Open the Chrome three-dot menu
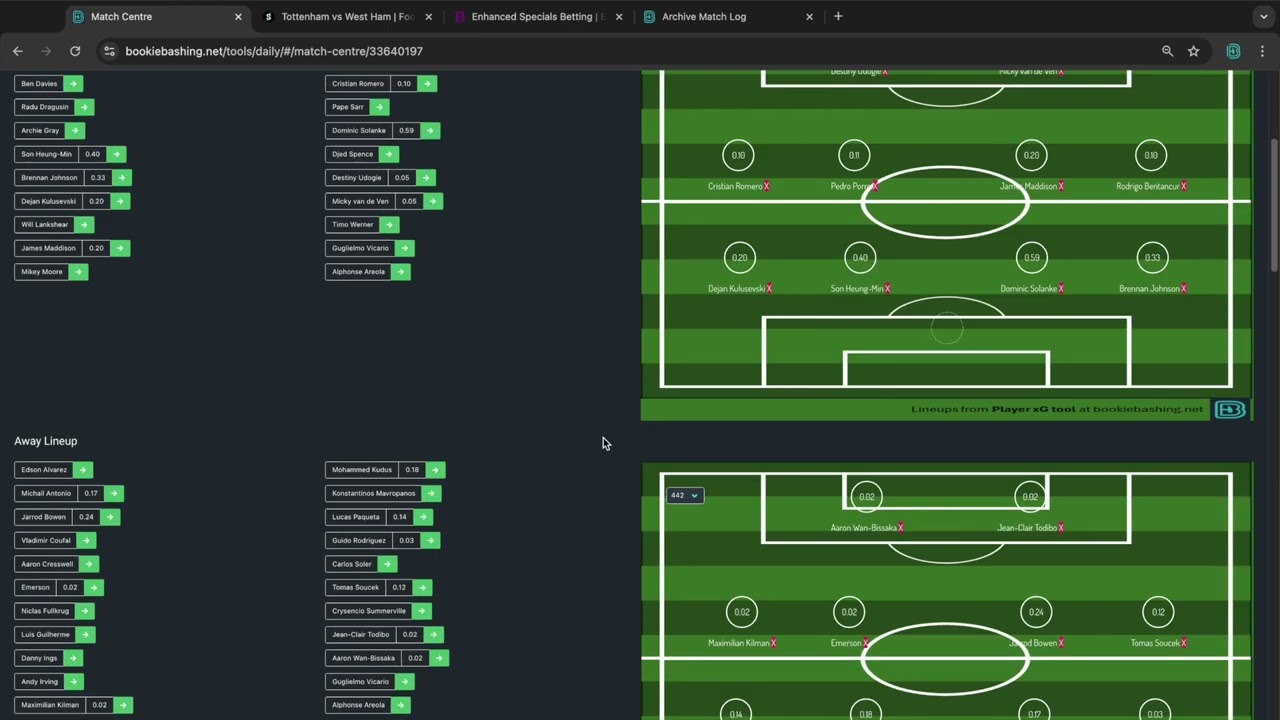This screenshot has height=720, width=1280. (1263, 51)
